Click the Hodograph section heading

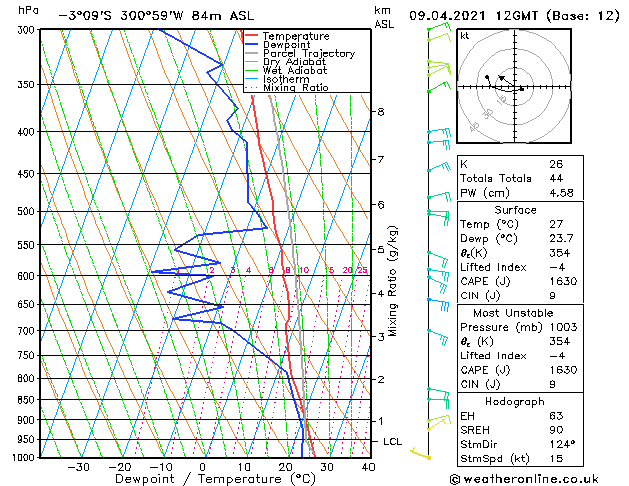click(515, 402)
